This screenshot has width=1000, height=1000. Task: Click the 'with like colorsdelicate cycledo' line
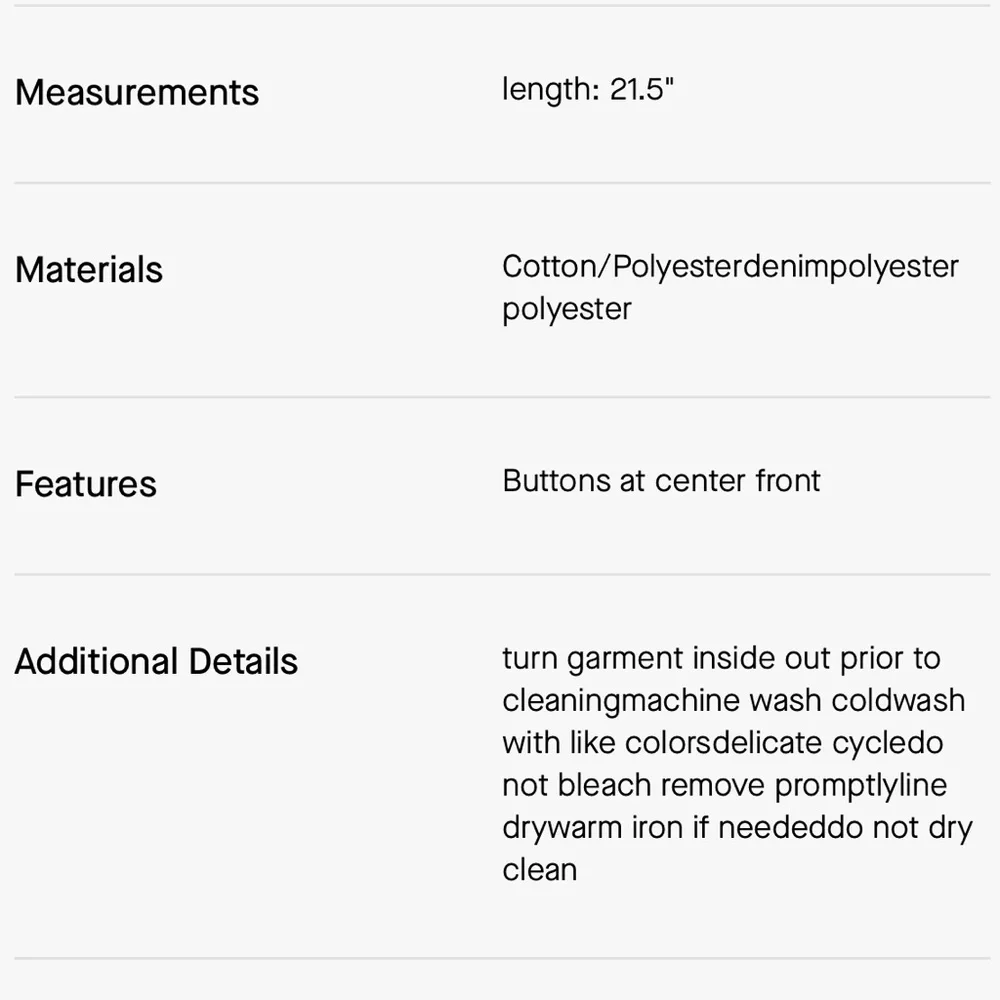(722, 743)
